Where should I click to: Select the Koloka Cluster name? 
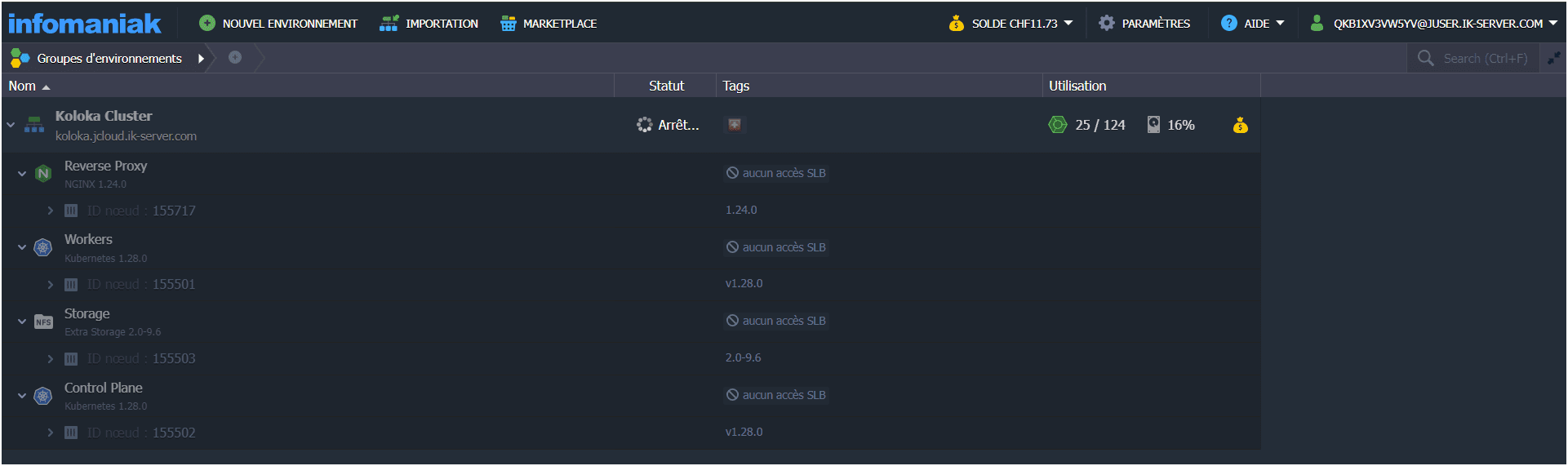pyautogui.click(x=104, y=116)
